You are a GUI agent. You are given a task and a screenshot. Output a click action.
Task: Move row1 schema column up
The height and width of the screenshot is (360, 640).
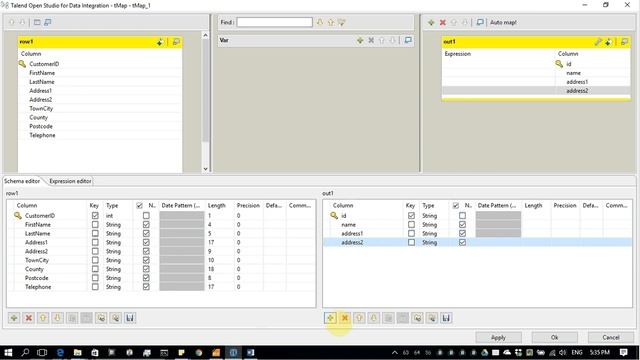coord(43,318)
